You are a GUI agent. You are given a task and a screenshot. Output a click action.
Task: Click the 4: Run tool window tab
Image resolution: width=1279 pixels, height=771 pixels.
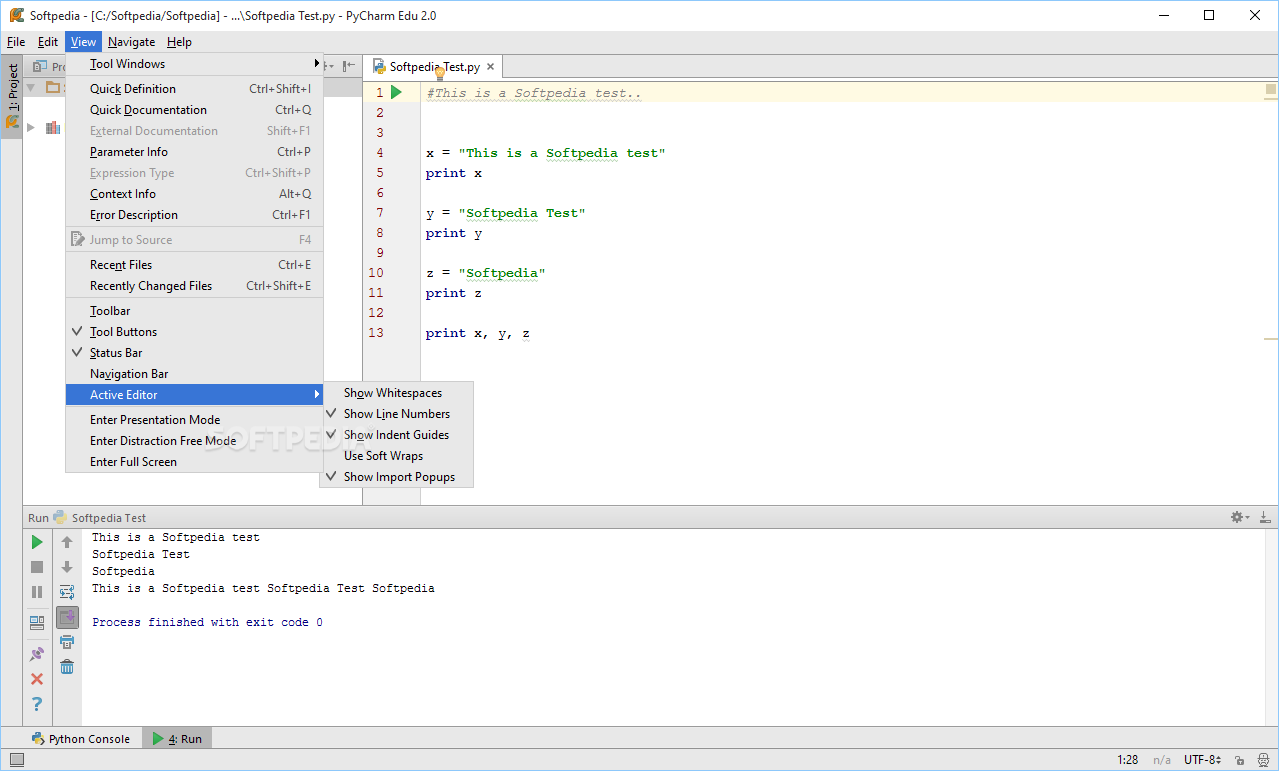177,739
